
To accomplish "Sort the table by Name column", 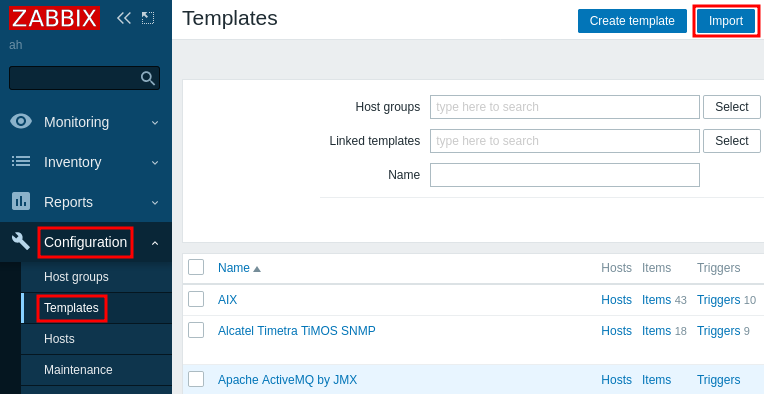I will 234,268.
